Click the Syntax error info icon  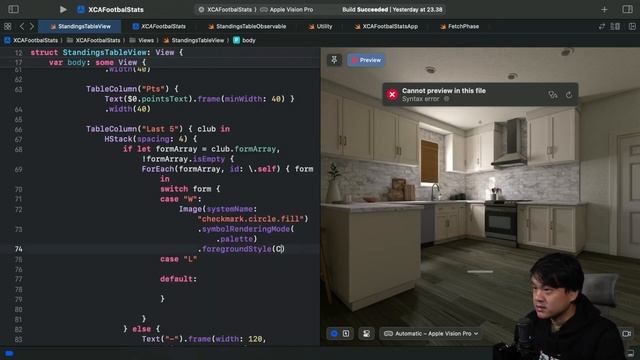click(x=447, y=99)
